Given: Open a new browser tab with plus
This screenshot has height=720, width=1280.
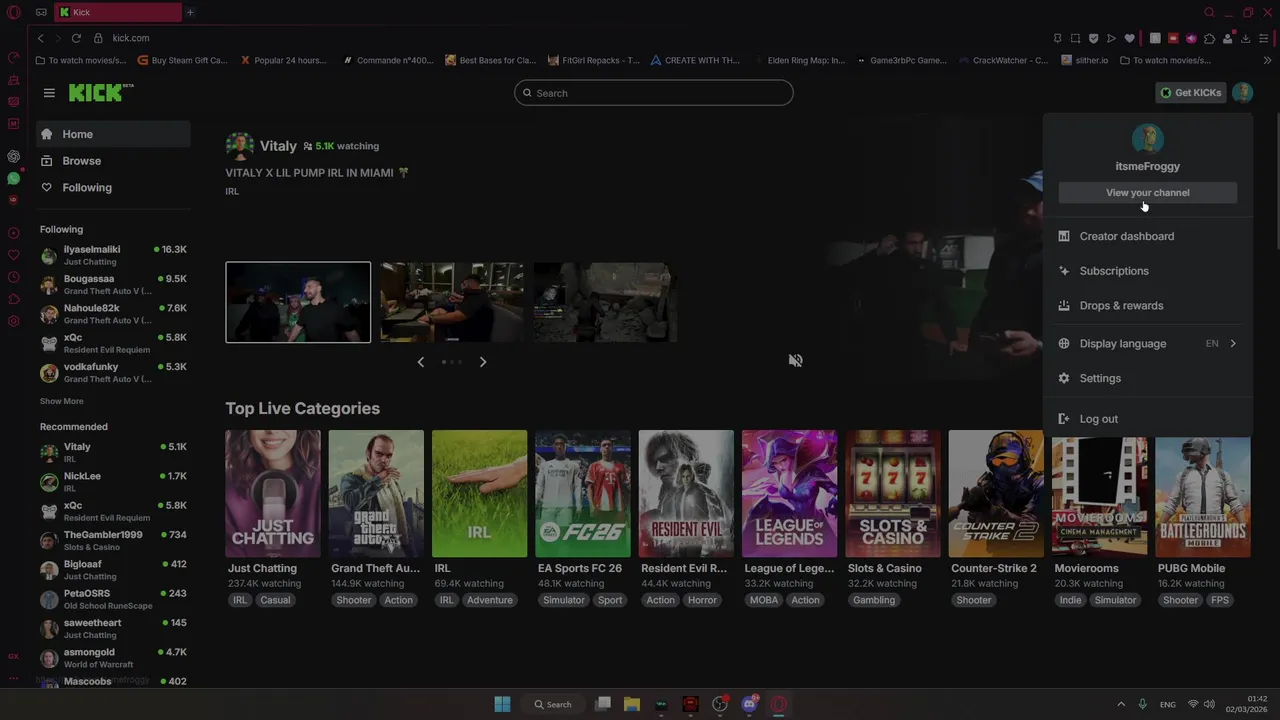Looking at the screenshot, I should [190, 12].
